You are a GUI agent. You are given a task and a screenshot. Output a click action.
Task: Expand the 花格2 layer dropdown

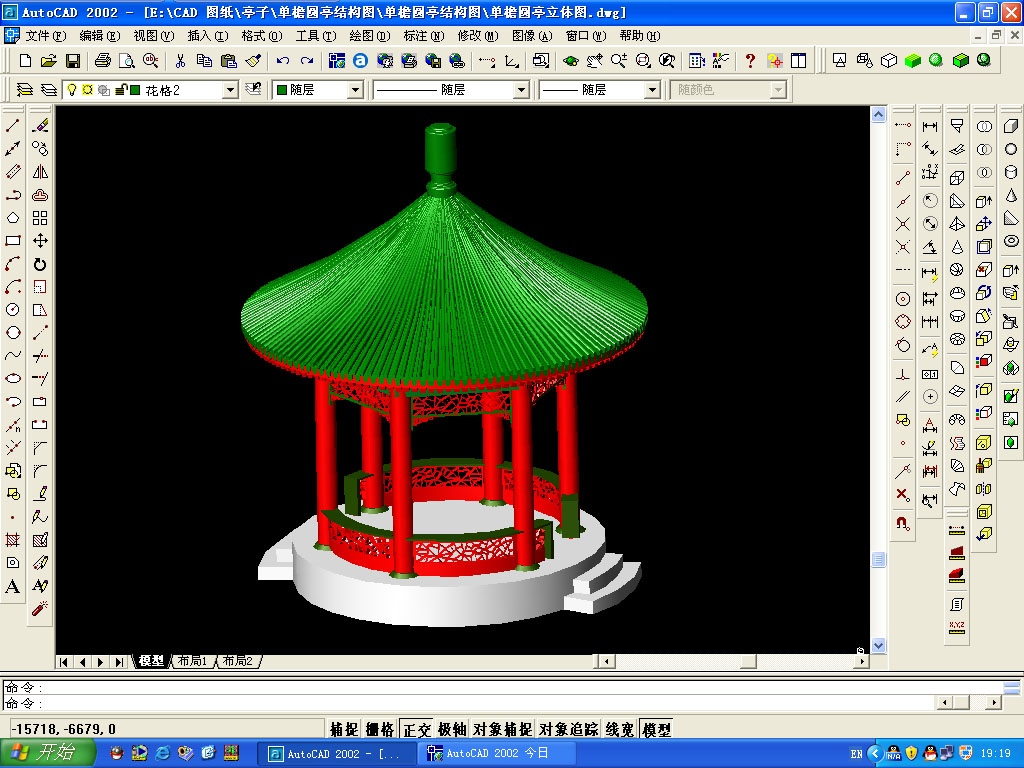pos(230,90)
